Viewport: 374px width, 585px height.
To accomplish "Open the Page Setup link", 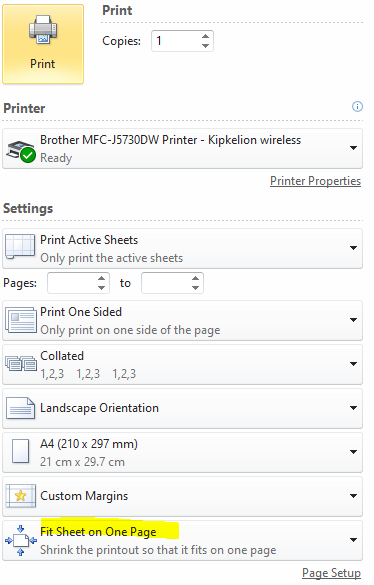I will click(x=331, y=573).
